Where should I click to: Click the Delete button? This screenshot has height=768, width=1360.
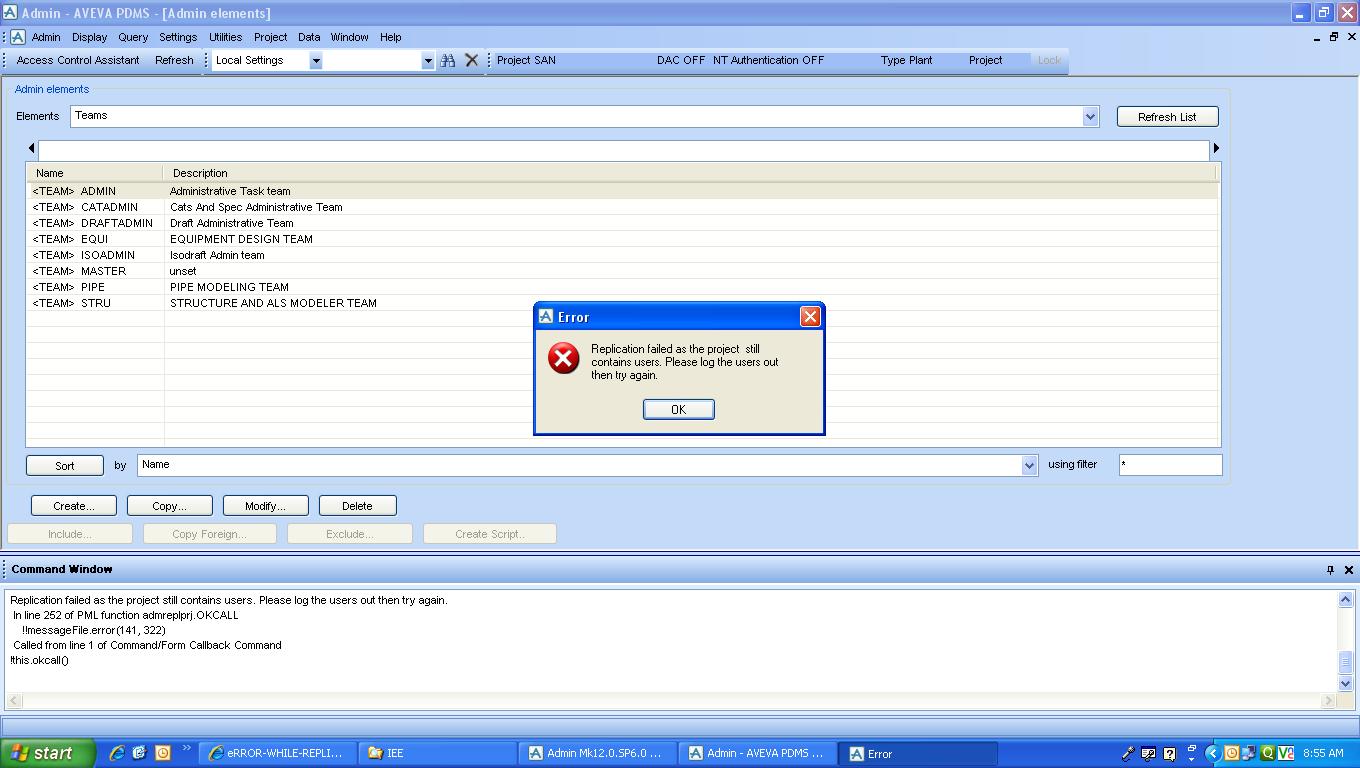(358, 506)
